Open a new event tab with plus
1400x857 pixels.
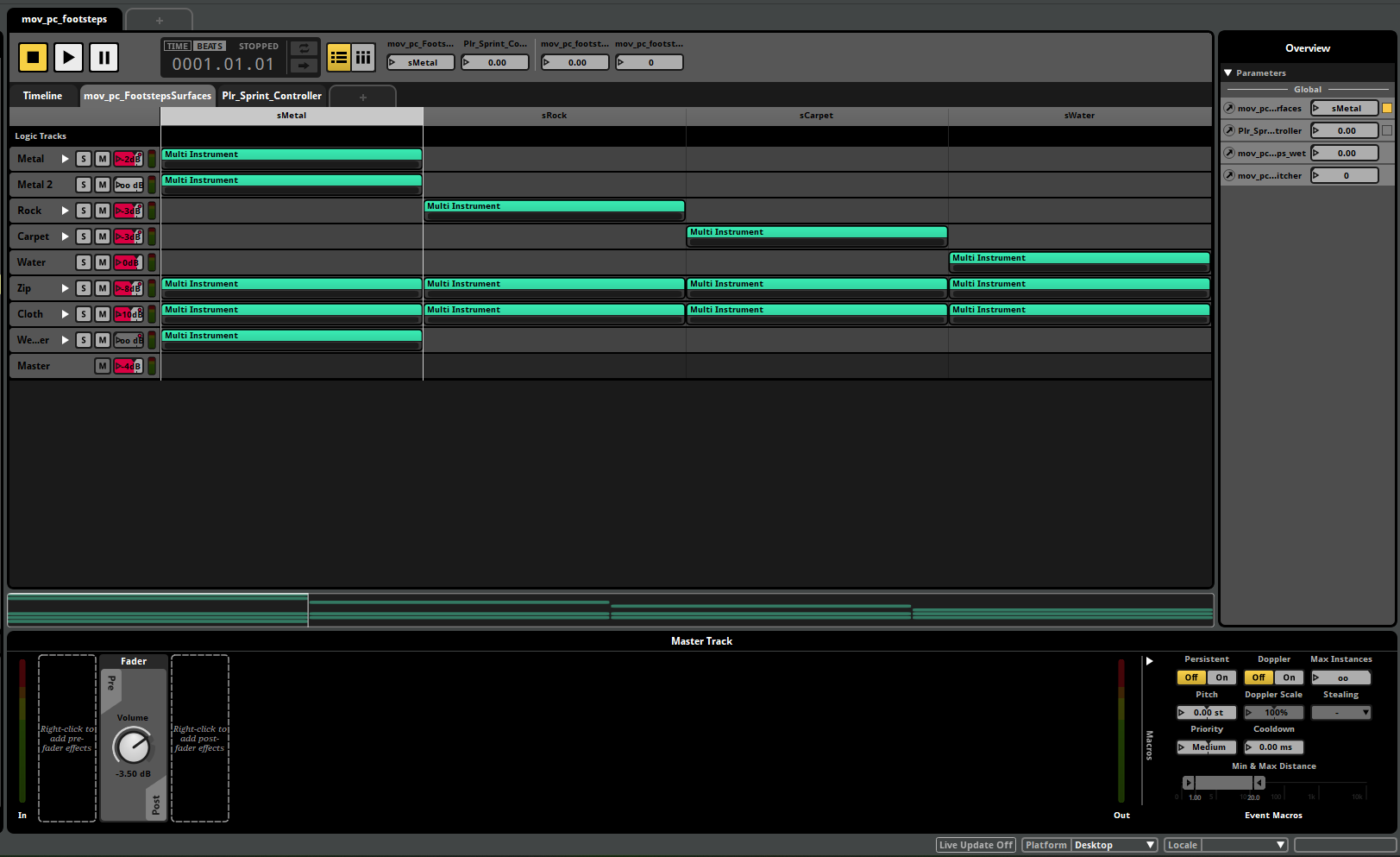point(159,20)
